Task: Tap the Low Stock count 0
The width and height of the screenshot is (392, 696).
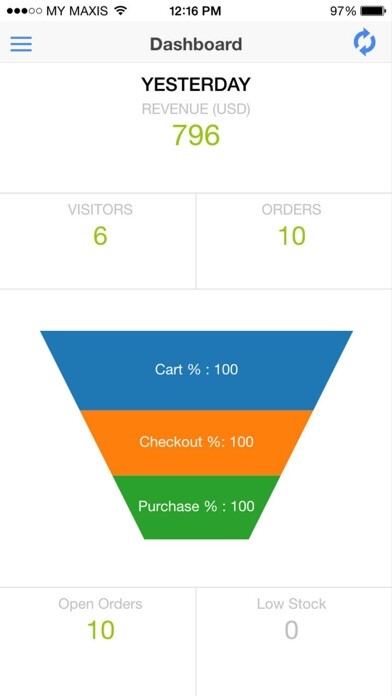Action: (291, 630)
